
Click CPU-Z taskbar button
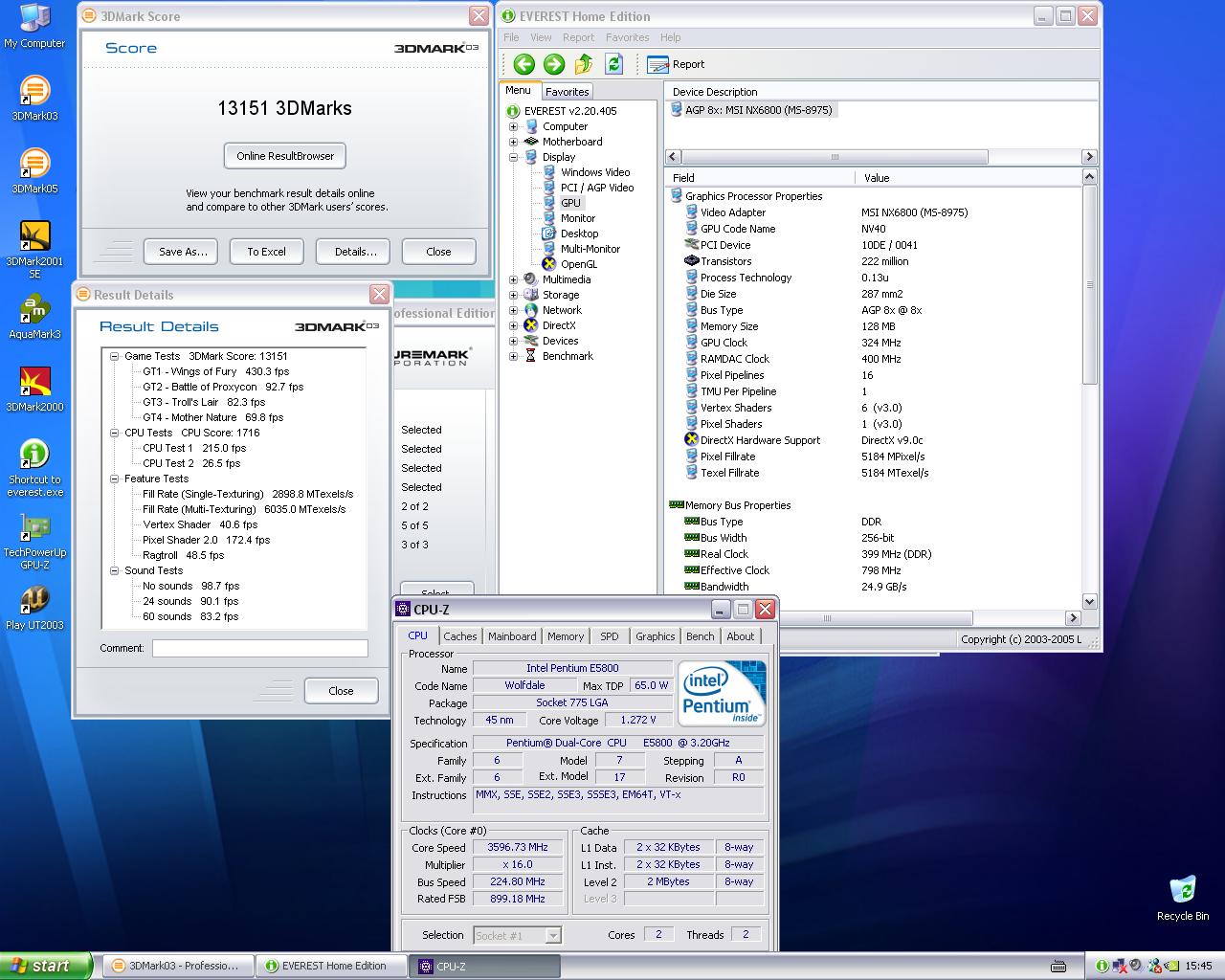coord(484,967)
